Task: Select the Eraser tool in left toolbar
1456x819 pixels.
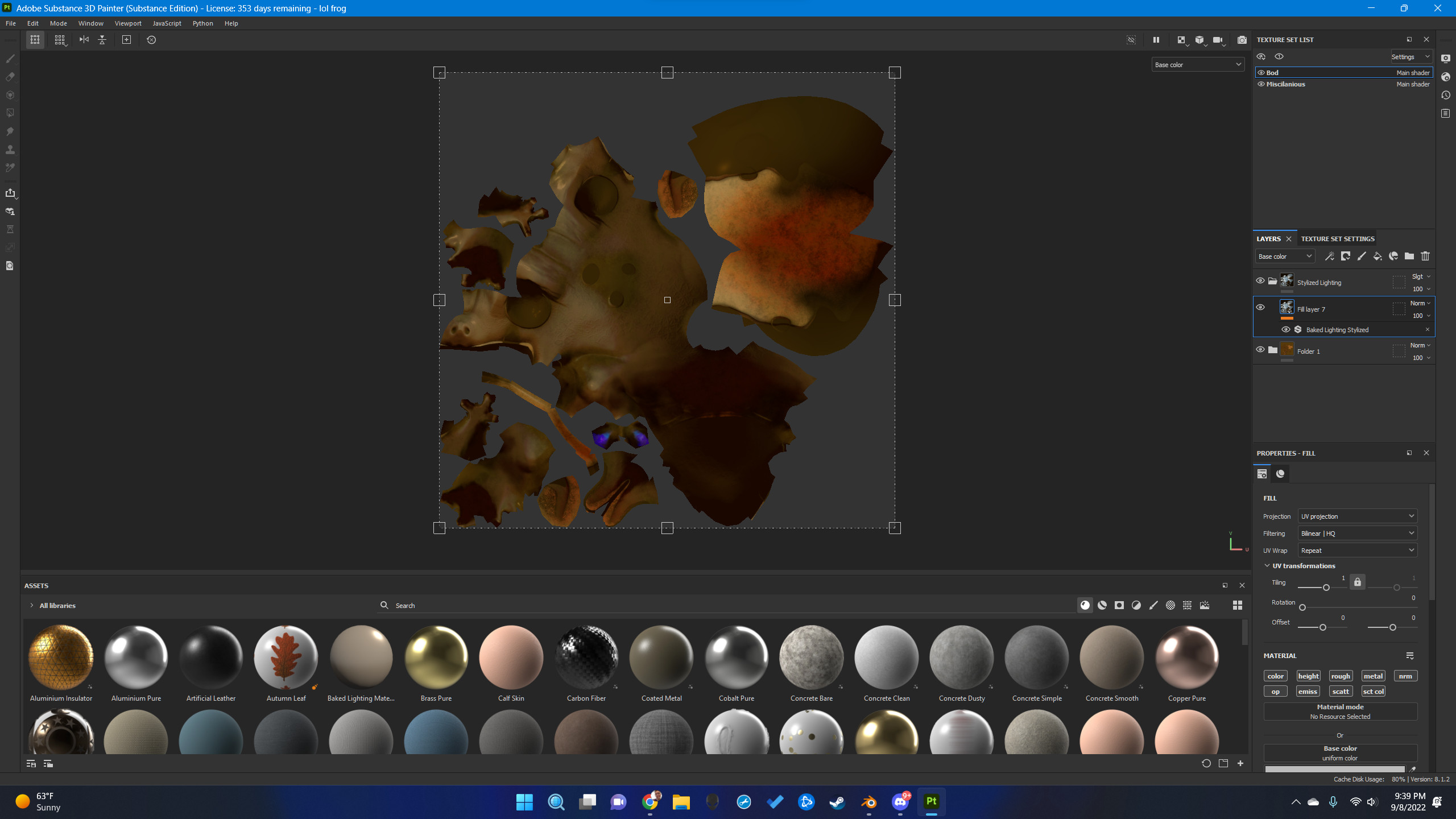Action: [10, 77]
